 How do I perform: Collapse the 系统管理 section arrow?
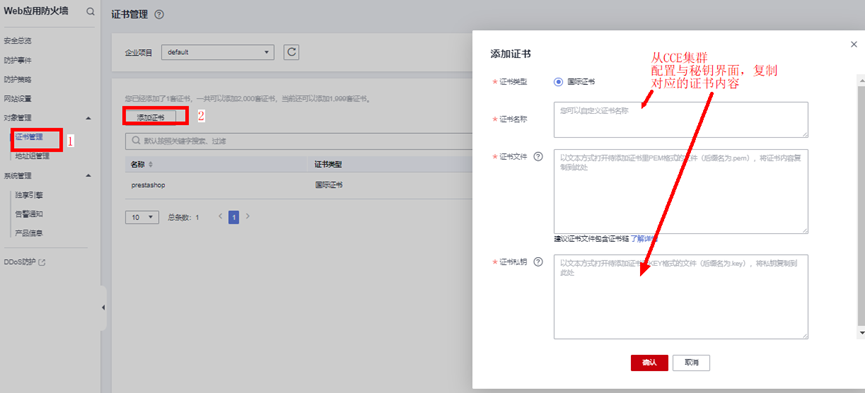click(89, 176)
